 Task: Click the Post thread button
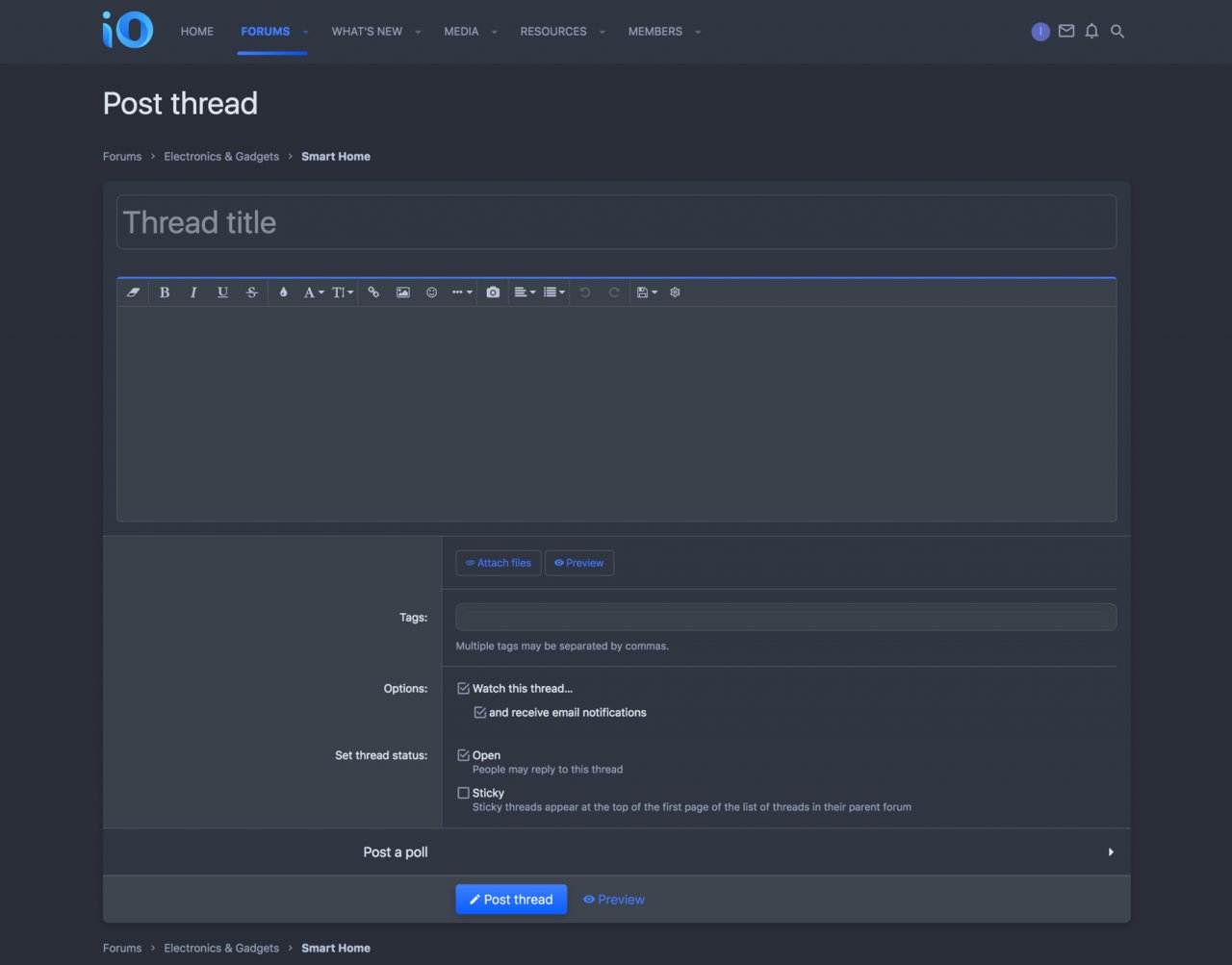click(x=511, y=900)
